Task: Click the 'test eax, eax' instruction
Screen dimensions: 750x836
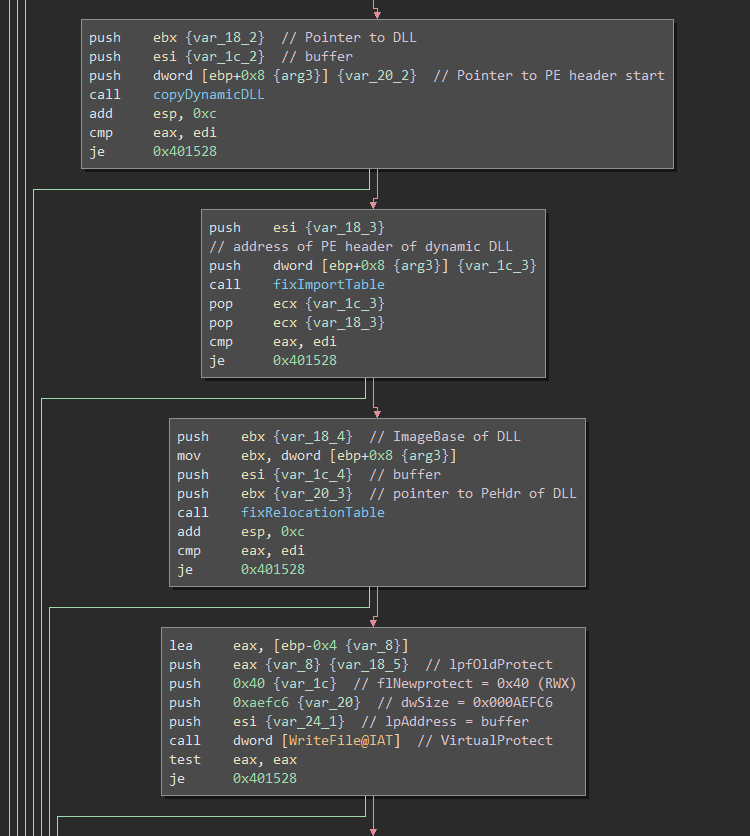Action: tap(233, 760)
